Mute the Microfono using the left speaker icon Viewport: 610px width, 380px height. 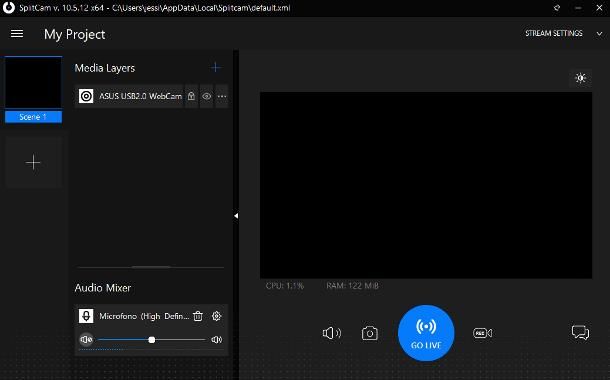[x=86, y=340]
